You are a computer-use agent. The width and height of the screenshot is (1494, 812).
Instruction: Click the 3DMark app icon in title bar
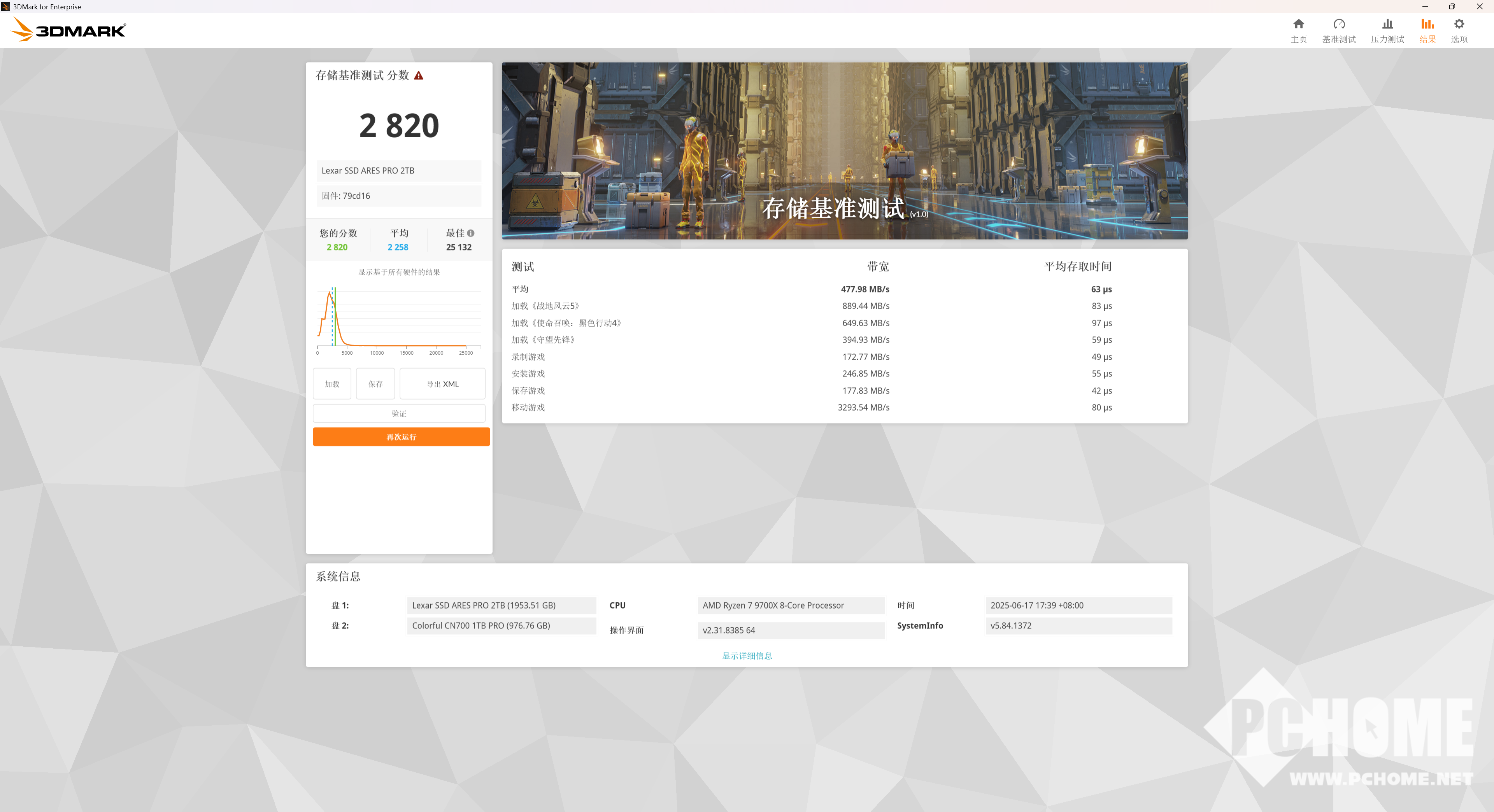pyautogui.click(x=6, y=6)
